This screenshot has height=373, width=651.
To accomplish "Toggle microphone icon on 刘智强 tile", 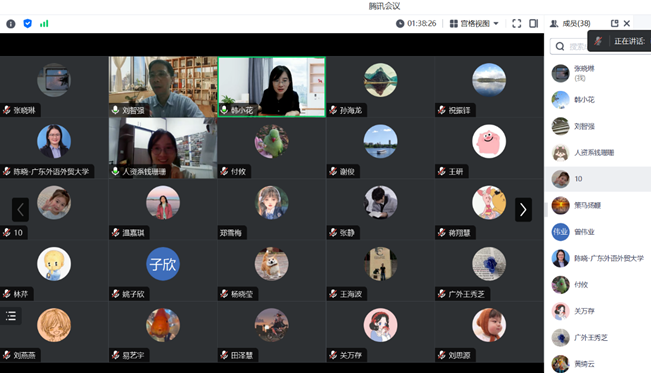I will click(x=115, y=110).
